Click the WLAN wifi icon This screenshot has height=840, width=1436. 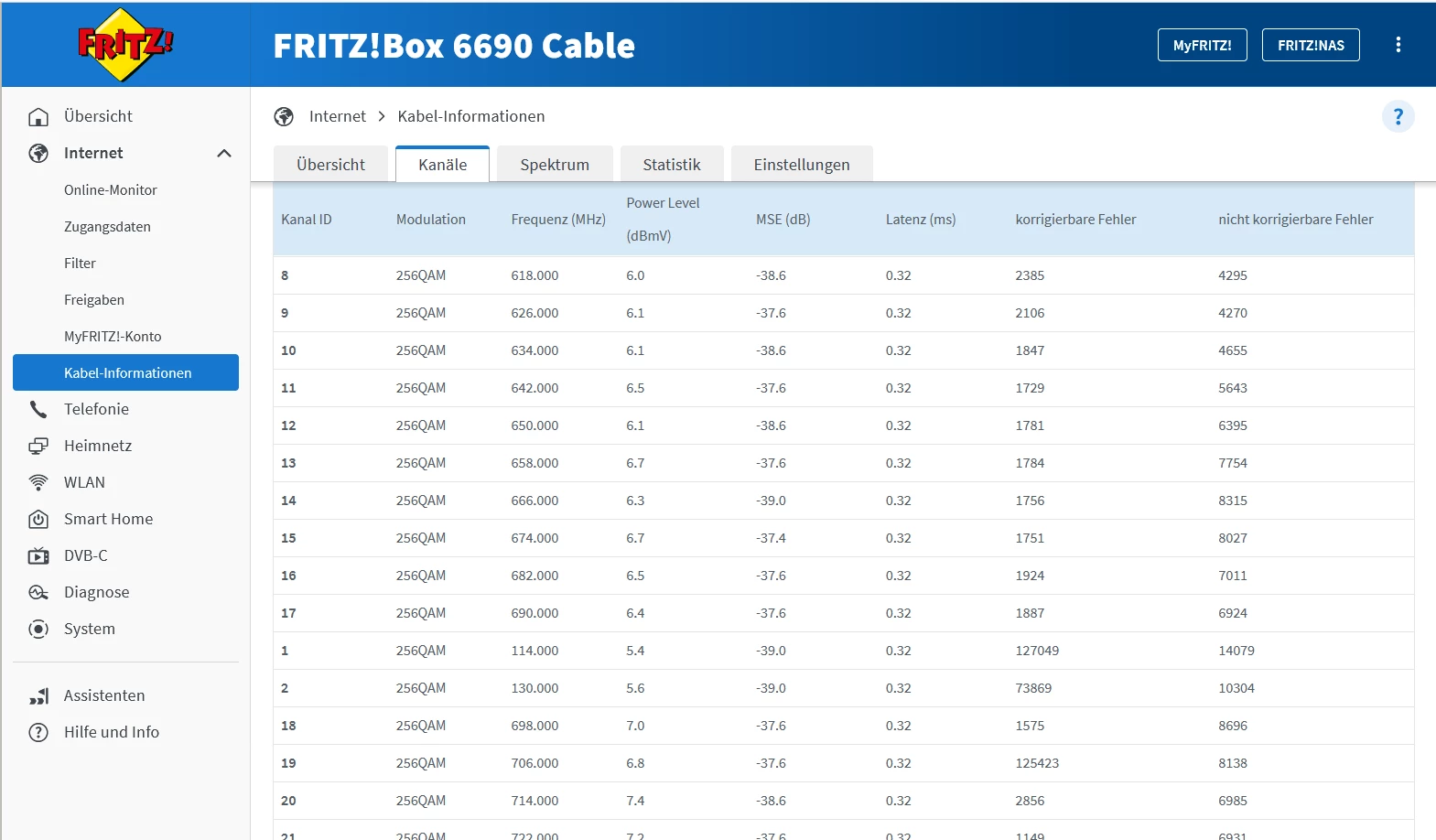(x=38, y=482)
